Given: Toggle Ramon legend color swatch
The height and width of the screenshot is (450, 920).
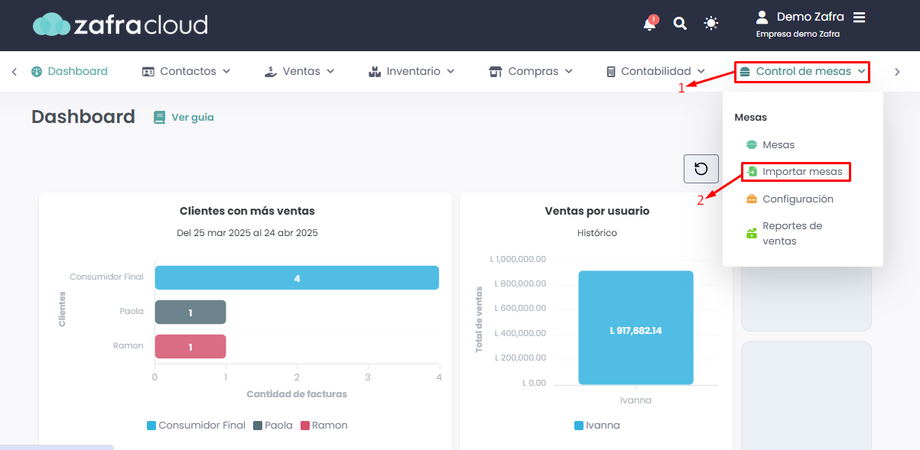Looking at the screenshot, I should (305, 425).
